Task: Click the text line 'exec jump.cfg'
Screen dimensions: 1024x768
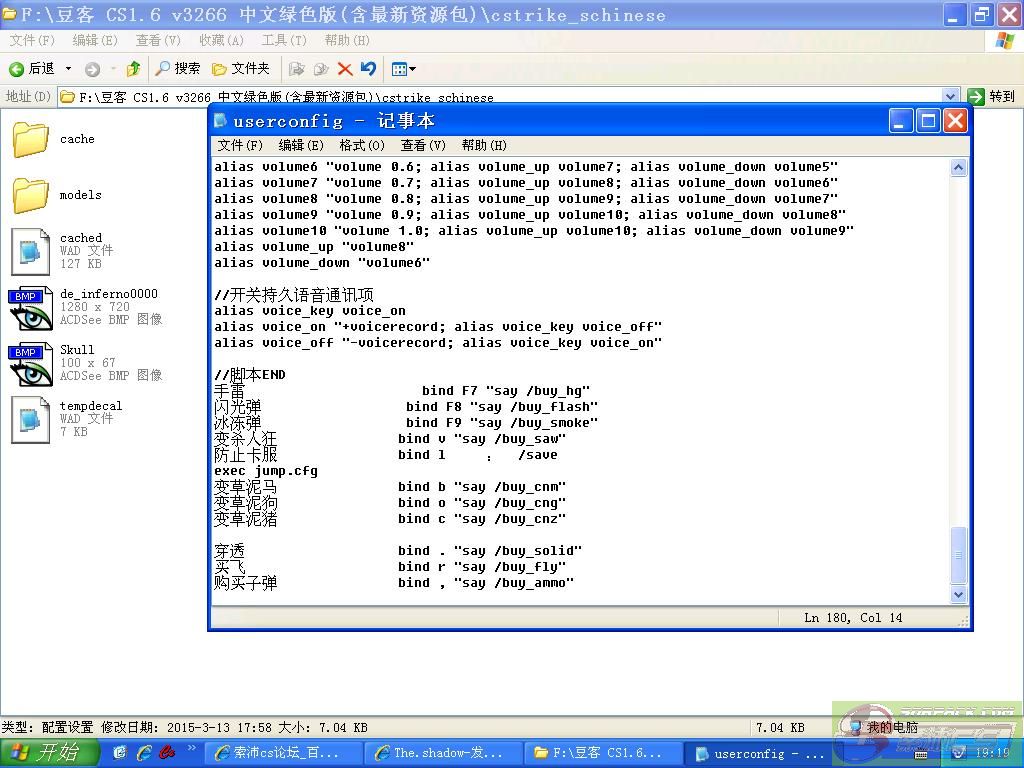Action: [266, 471]
